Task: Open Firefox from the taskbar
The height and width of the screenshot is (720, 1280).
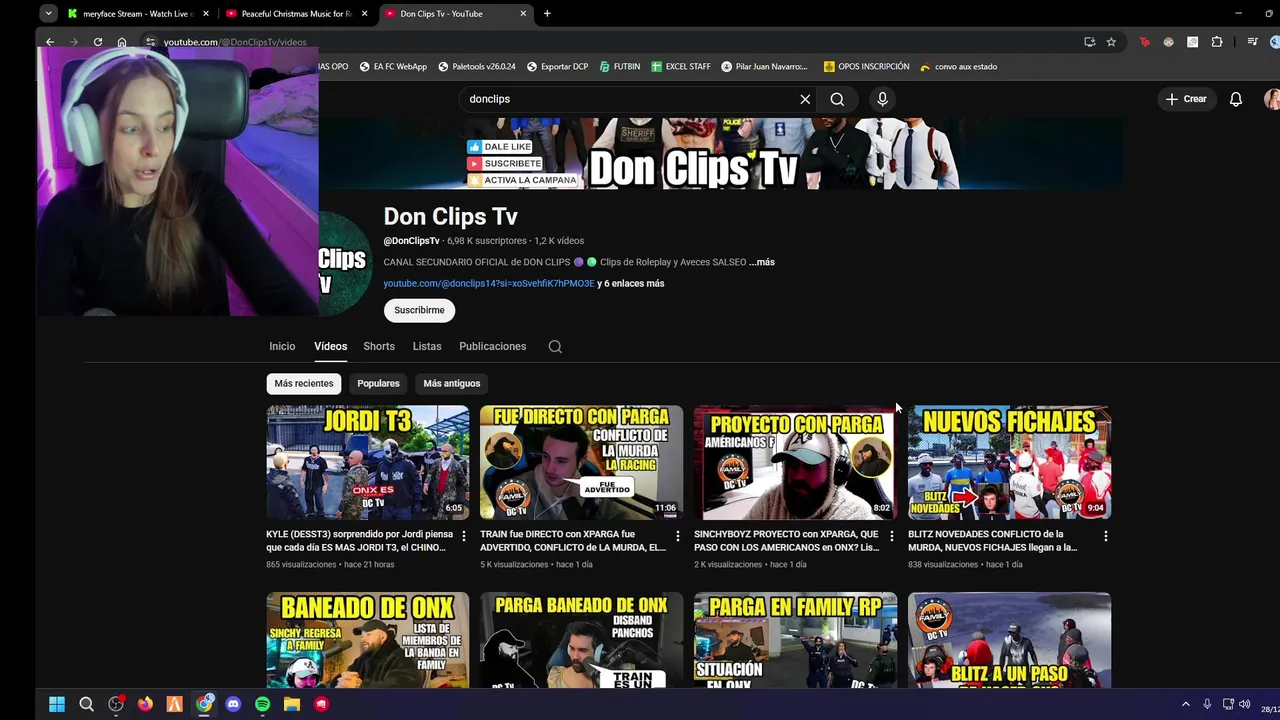Action: [145, 704]
